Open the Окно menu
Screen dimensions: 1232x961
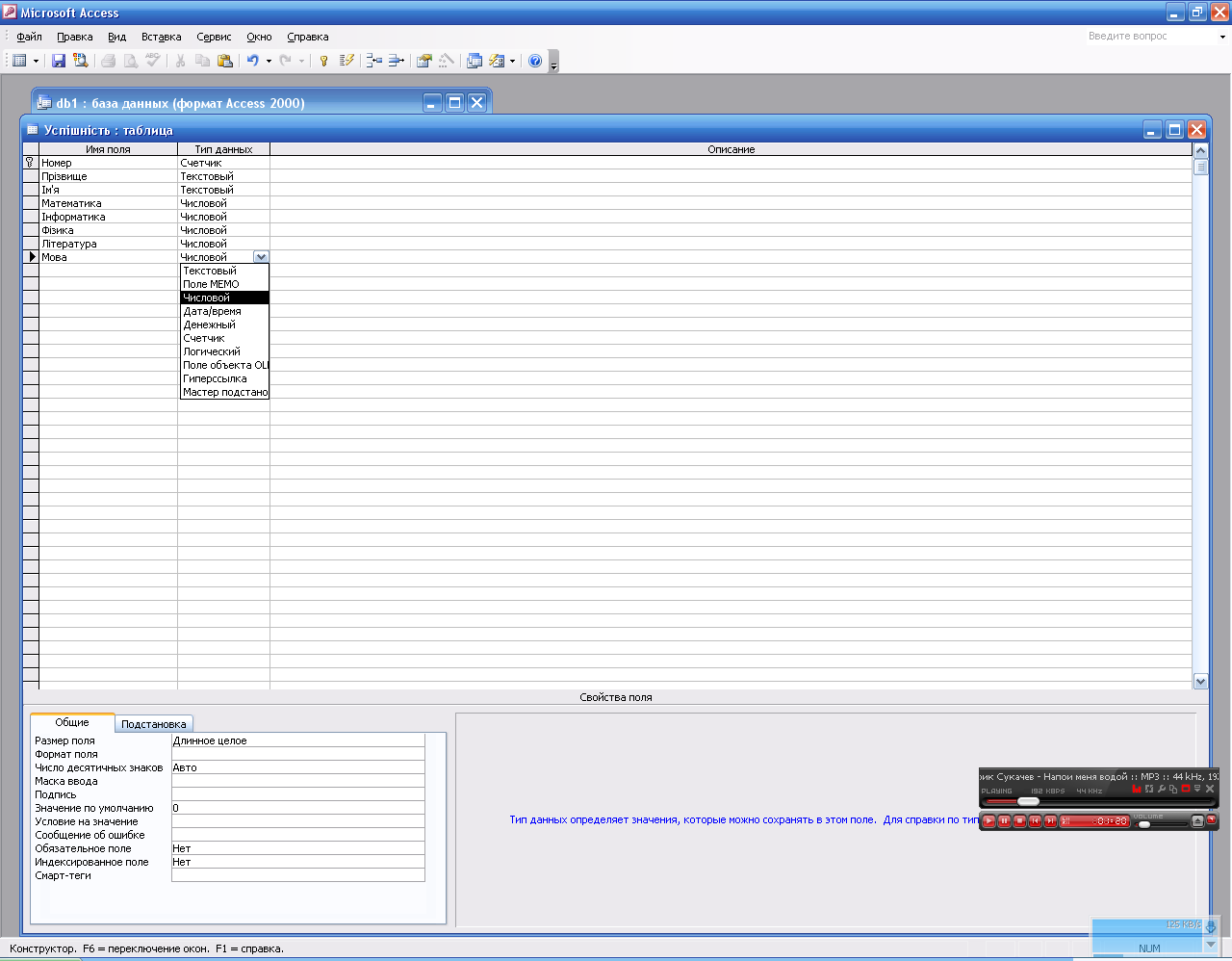point(259,37)
